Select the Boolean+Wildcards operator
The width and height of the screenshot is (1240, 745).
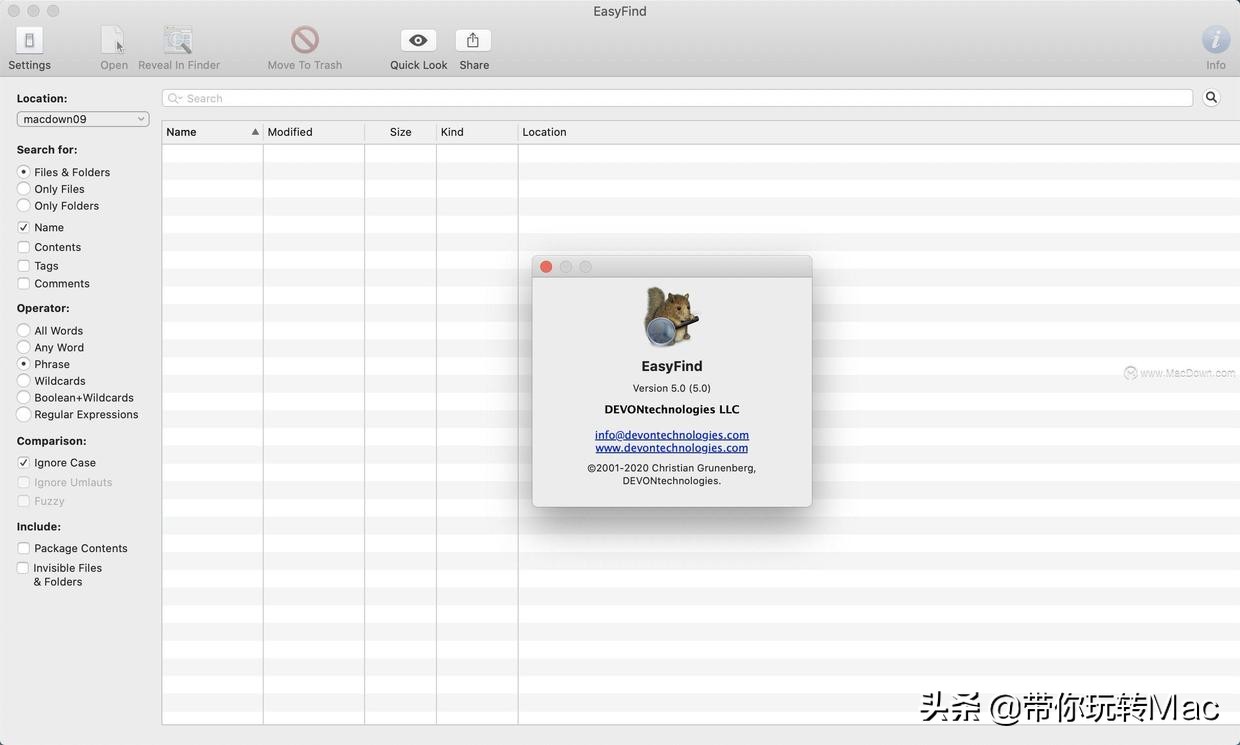[x=24, y=398]
